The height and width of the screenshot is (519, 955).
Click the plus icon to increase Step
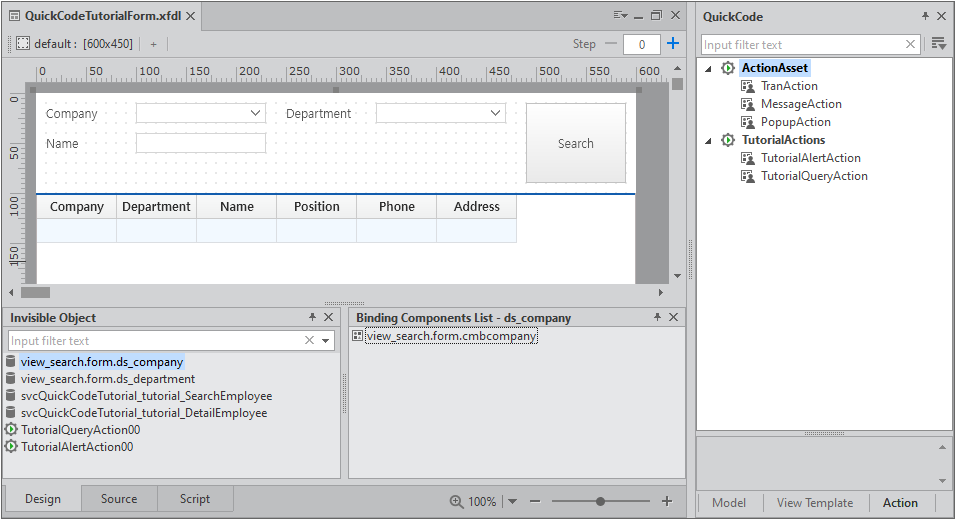(673, 44)
